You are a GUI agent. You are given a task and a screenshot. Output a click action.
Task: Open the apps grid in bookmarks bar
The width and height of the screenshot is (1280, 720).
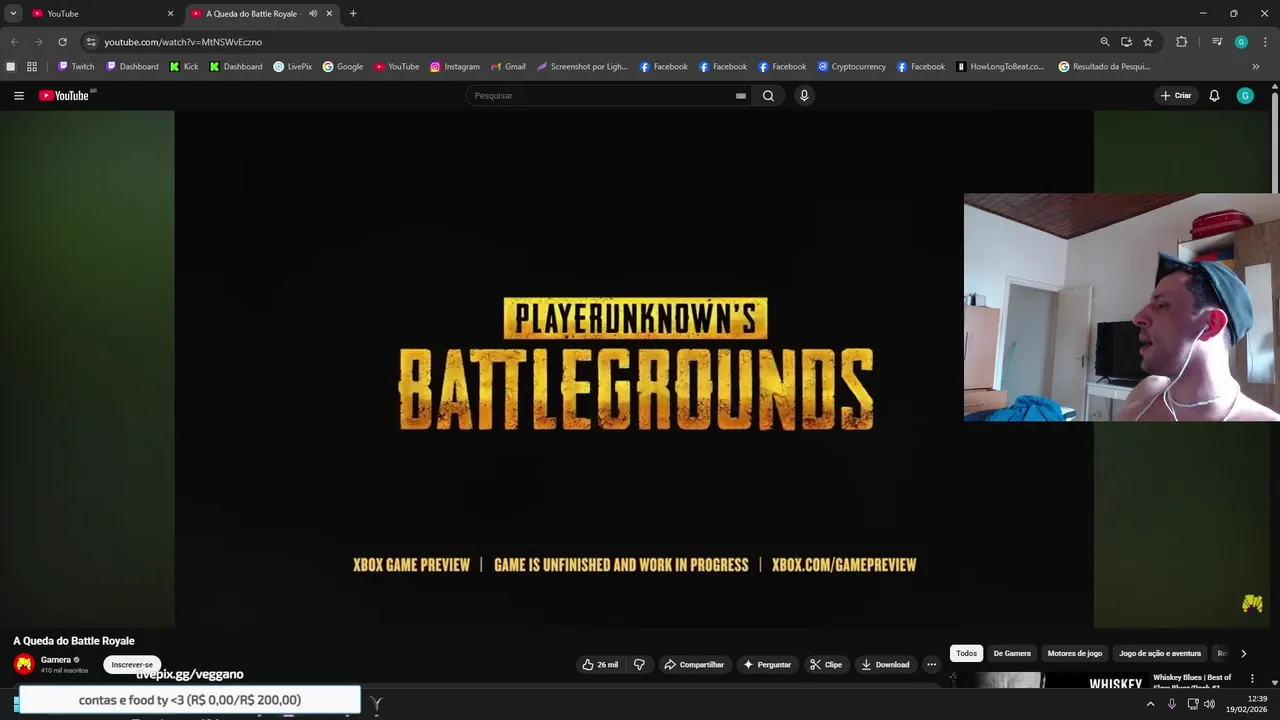coord(32,67)
